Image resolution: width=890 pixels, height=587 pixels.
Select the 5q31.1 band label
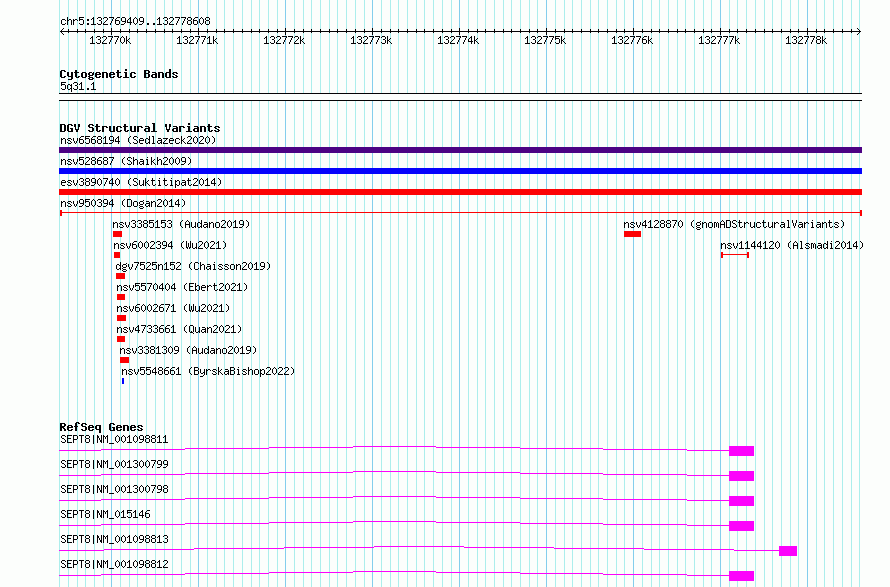point(78,86)
